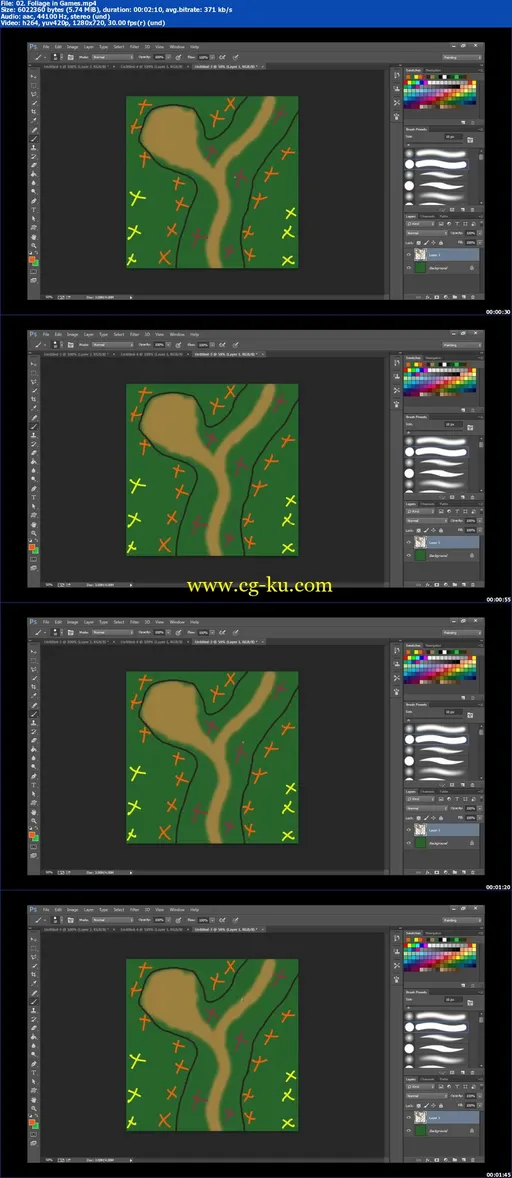The image size is (512, 1178).
Task: Enable airbrush mode in the 00:00:30 options bar
Action: [x=223, y=57]
